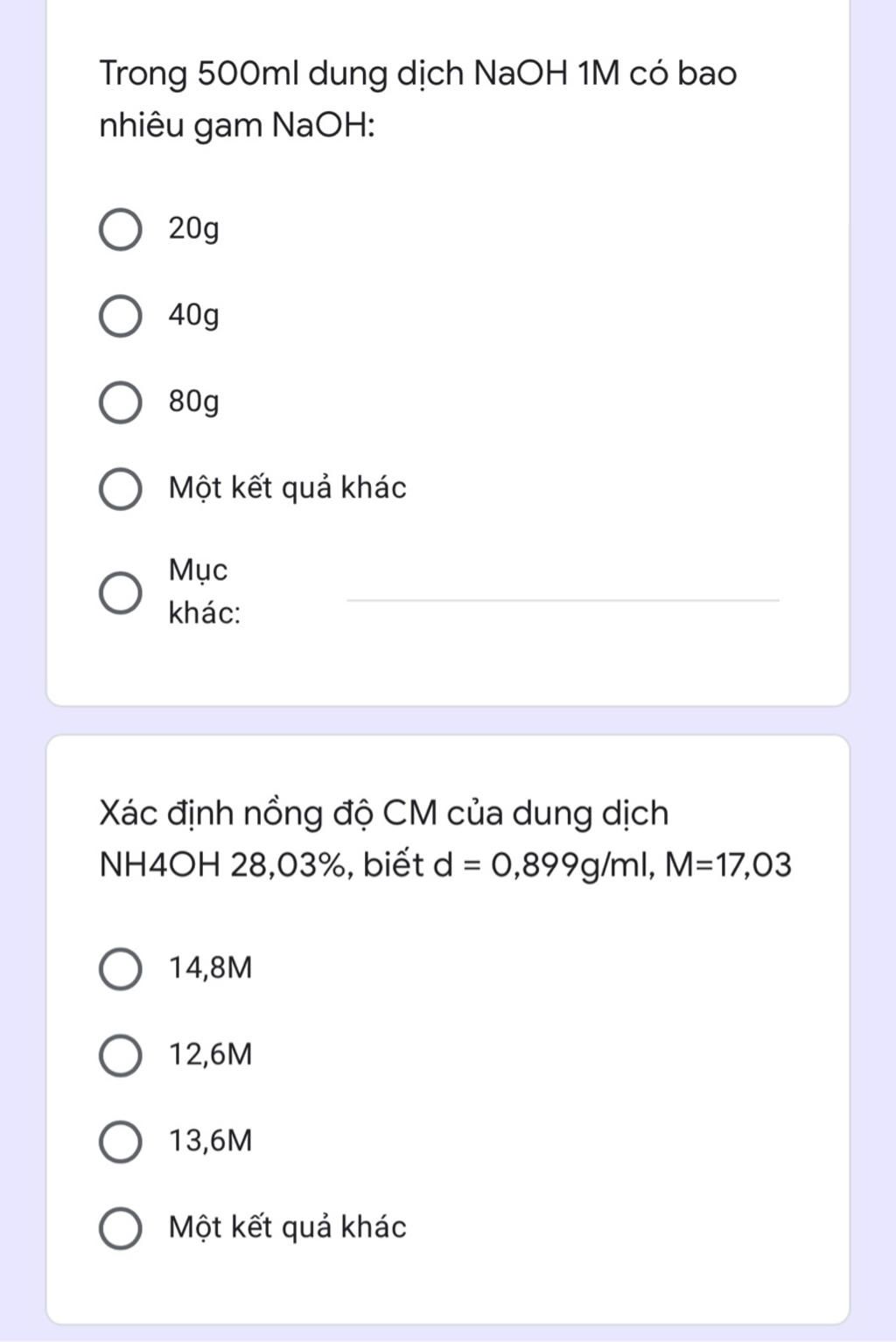
Task: Click the '14,8M' option label text
Action: click(x=211, y=968)
